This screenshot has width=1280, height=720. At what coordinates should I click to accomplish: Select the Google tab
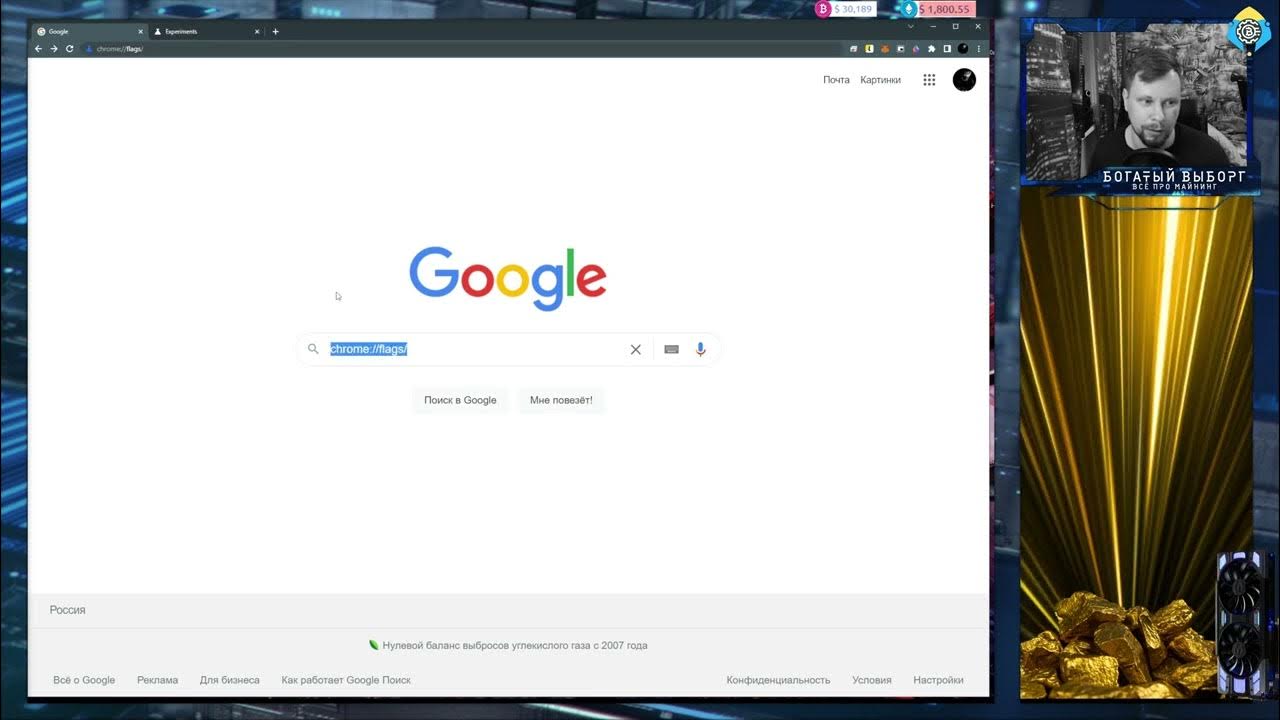90,31
